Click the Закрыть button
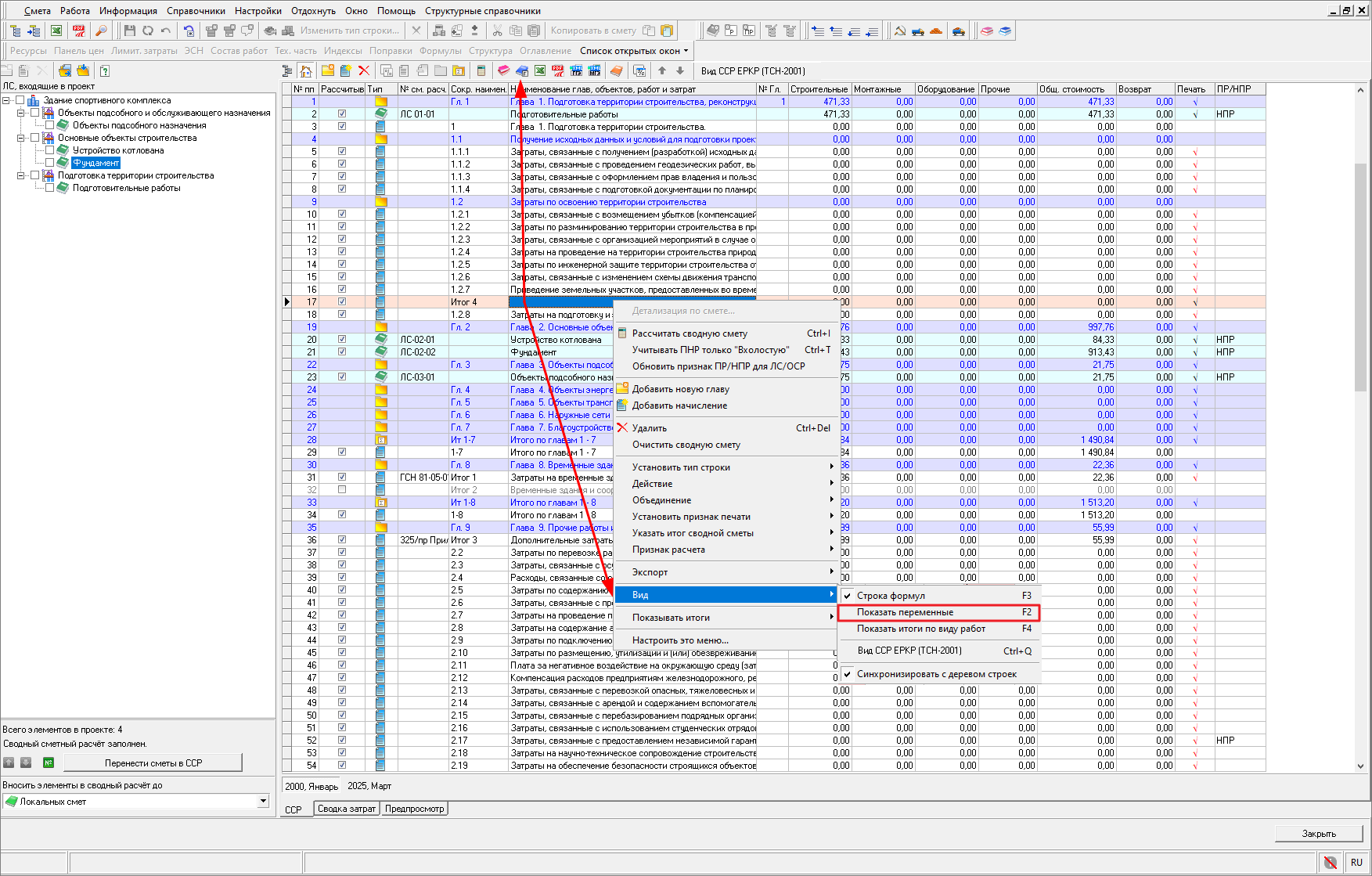Screen dimensions: 1372x876 1319,834
